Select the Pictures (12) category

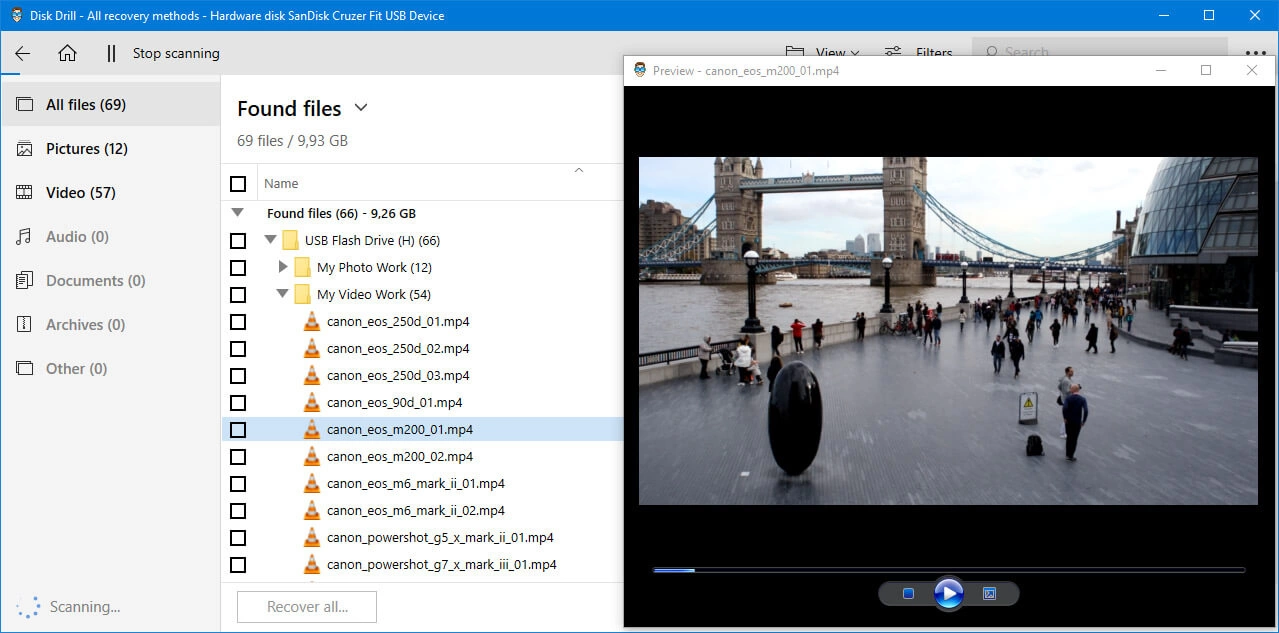86,149
